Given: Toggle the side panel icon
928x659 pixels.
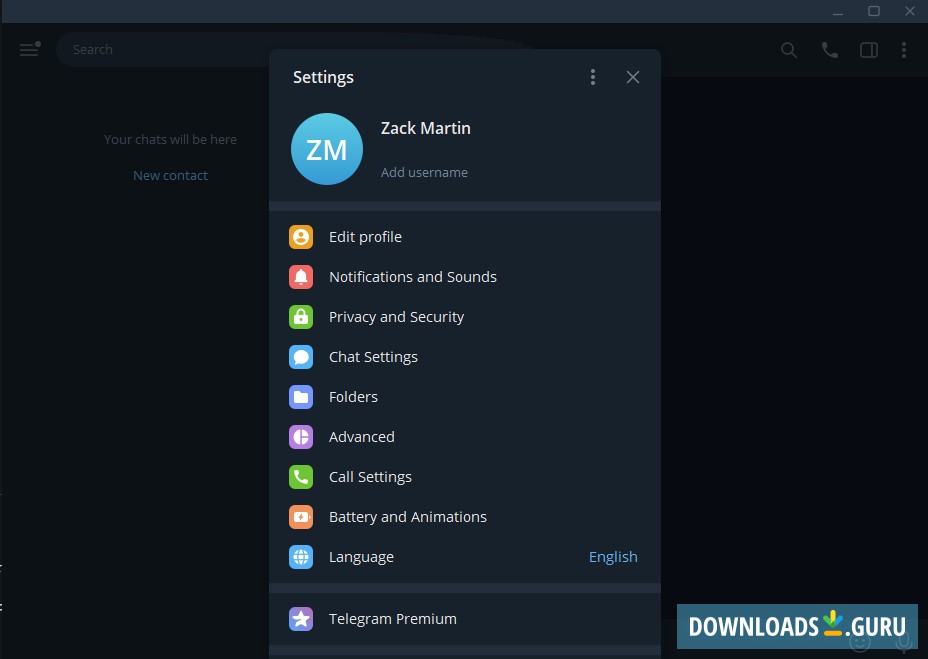Looking at the screenshot, I should [868, 50].
